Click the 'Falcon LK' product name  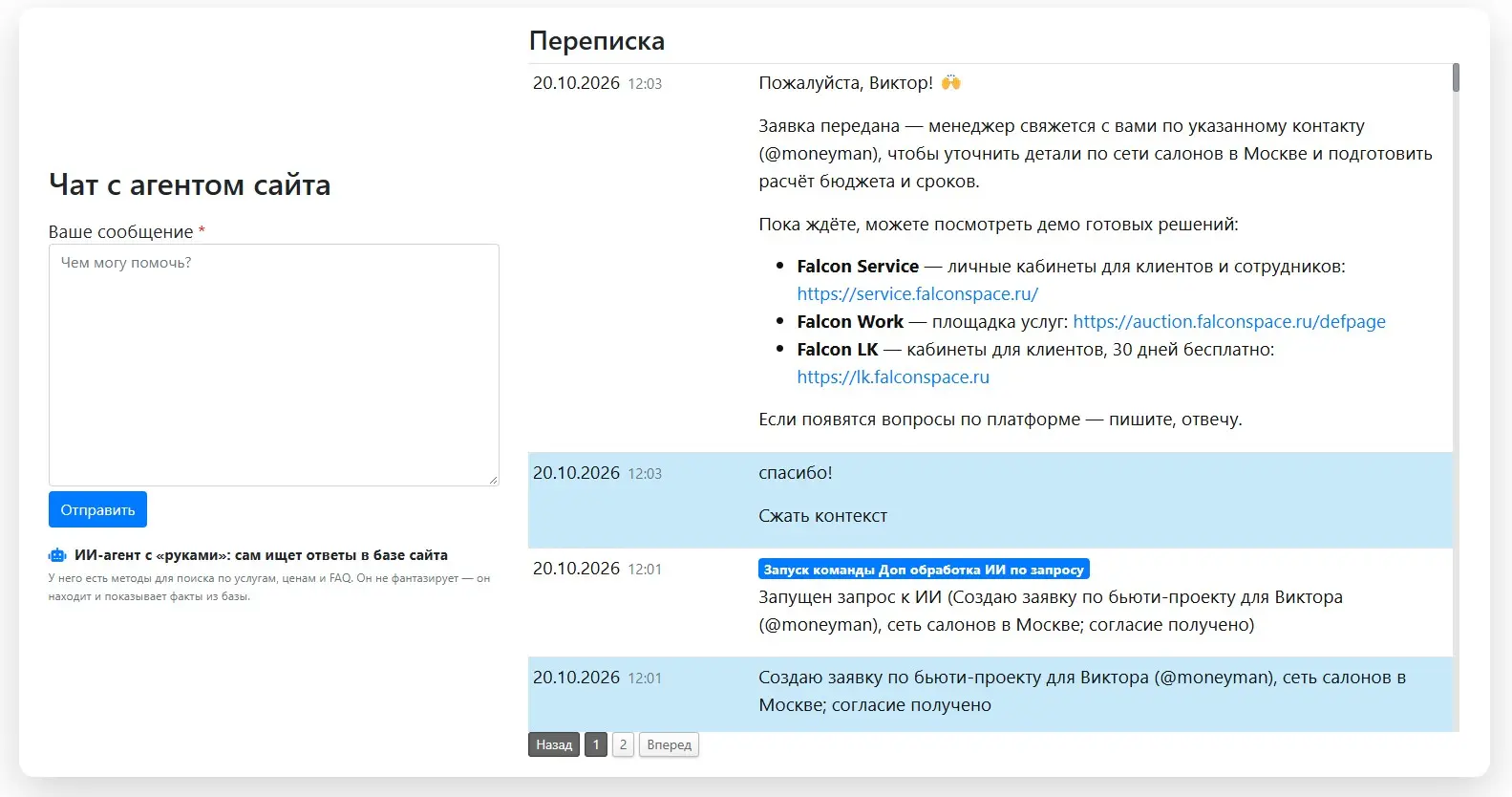pyautogui.click(x=838, y=349)
